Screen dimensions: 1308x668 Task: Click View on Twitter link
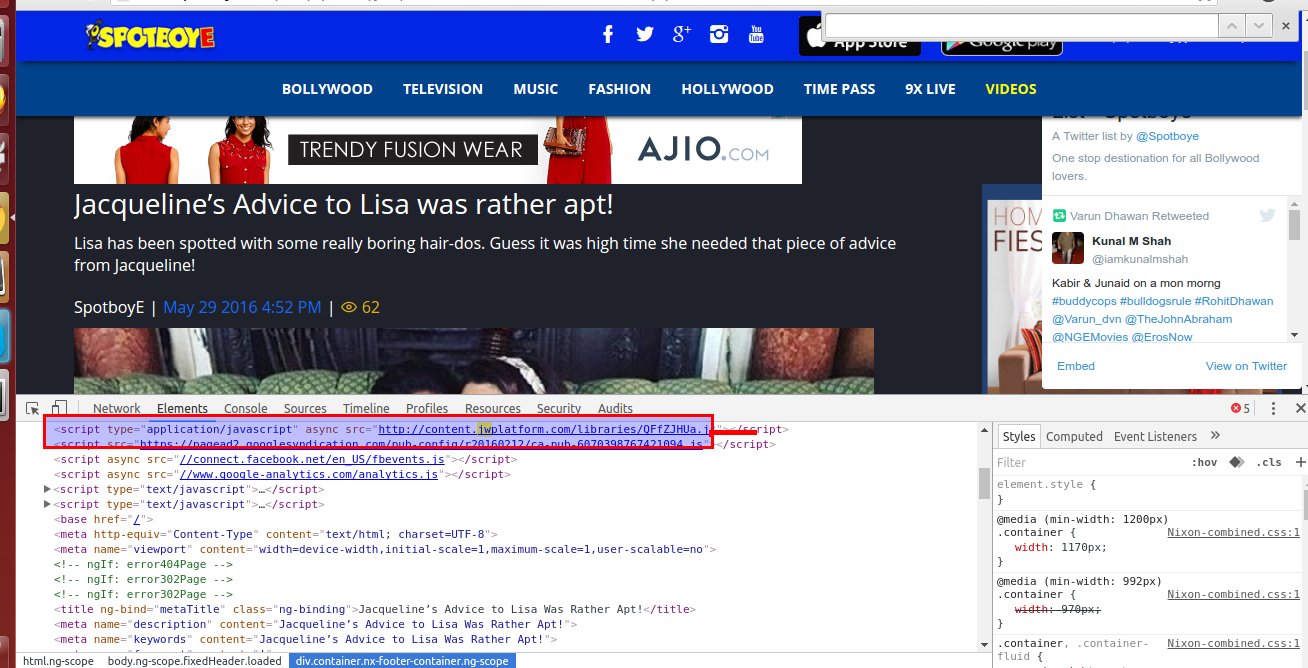point(1246,366)
